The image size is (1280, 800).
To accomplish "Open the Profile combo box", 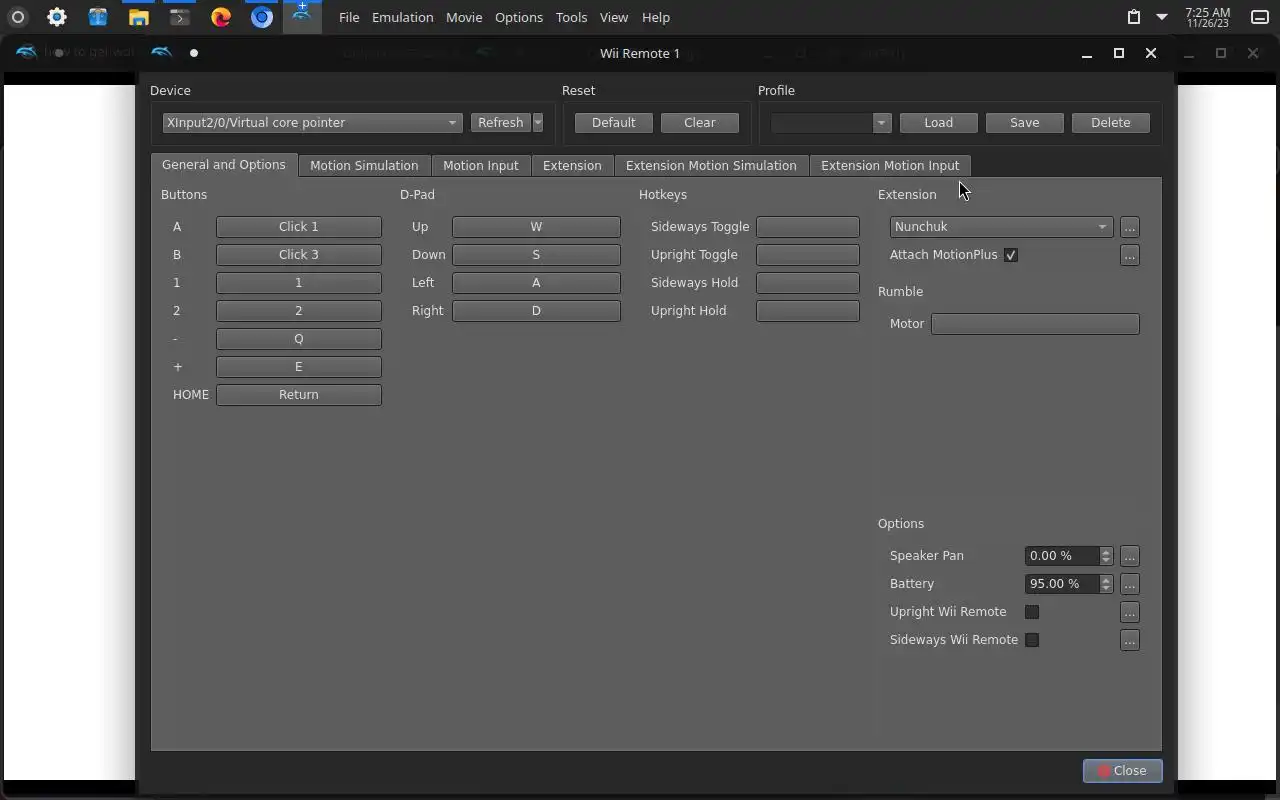I will pyautogui.click(x=830, y=123).
